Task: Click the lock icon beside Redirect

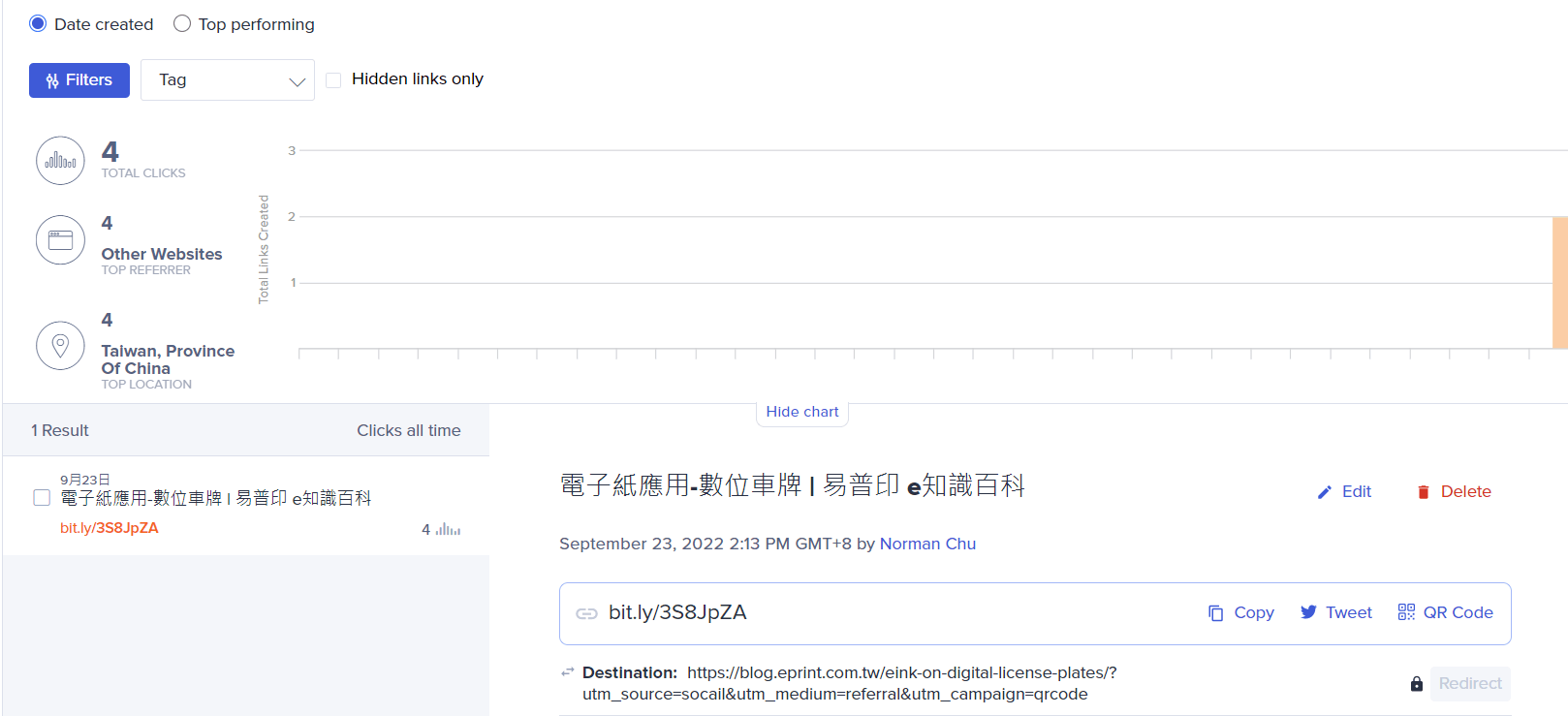Action: click(x=1416, y=684)
